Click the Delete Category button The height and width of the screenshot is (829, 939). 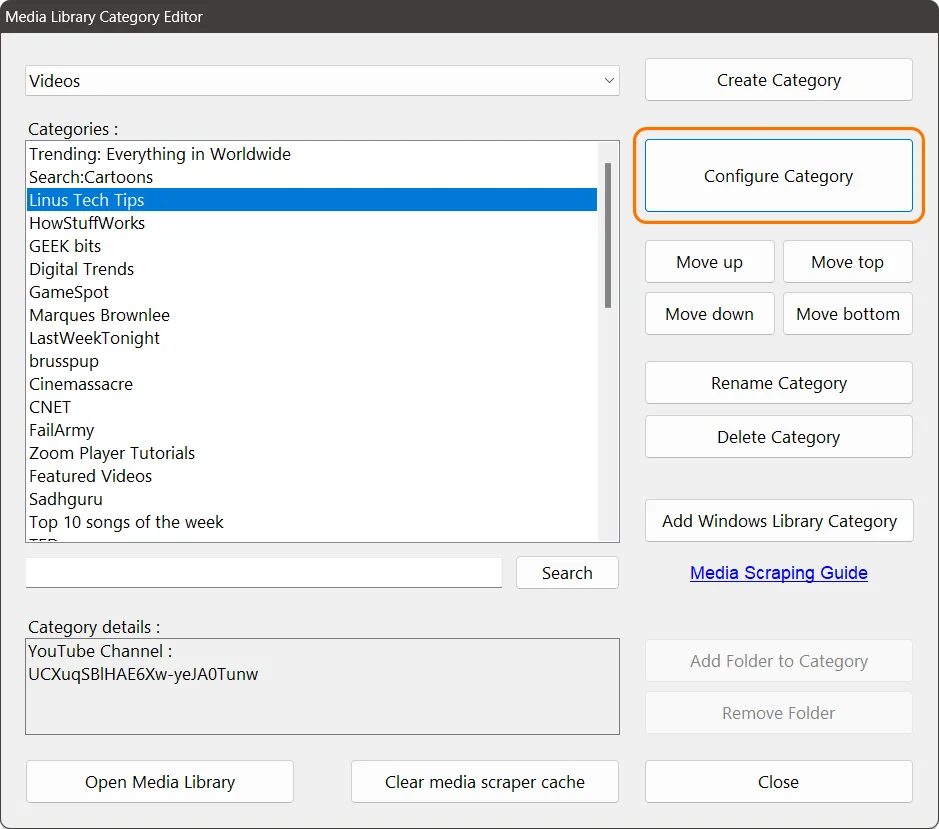pyautogui.click(x=779, y=437)
